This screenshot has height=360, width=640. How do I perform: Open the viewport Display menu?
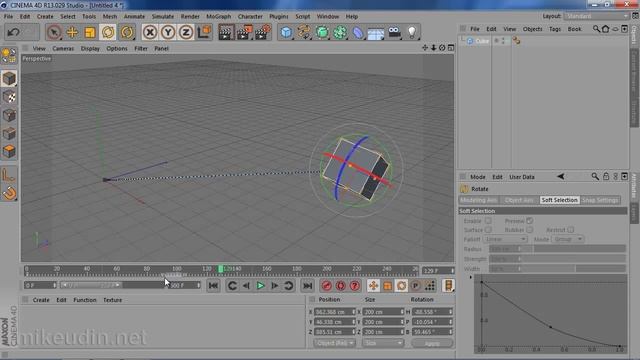[90, 49]
